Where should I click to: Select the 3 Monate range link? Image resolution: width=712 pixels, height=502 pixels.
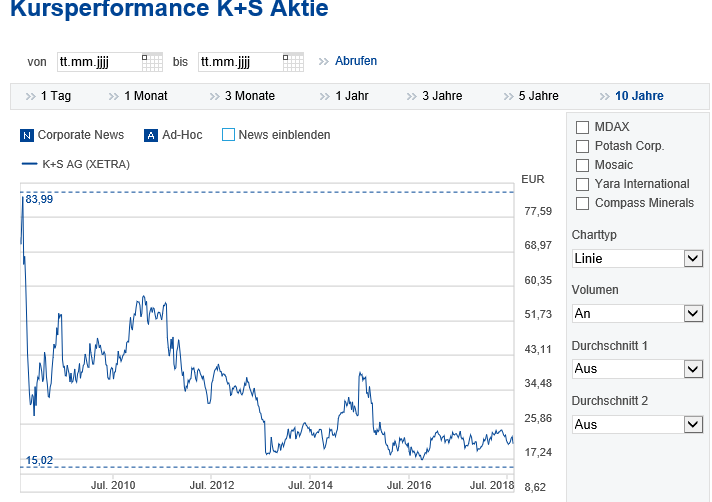pos(249,97)
